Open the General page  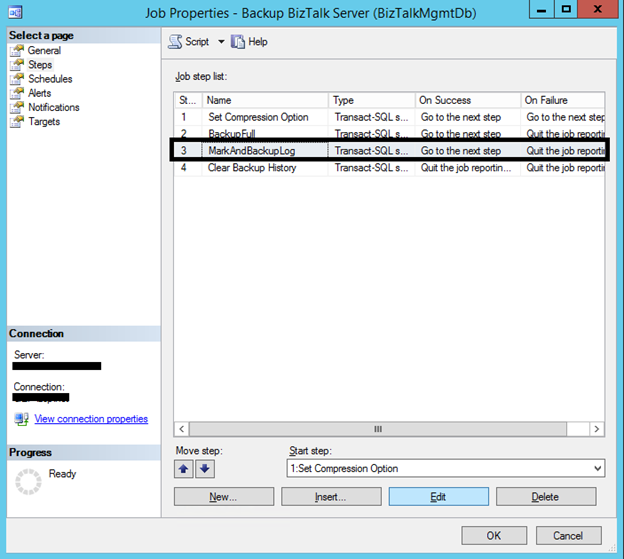(x=44, y=51)
